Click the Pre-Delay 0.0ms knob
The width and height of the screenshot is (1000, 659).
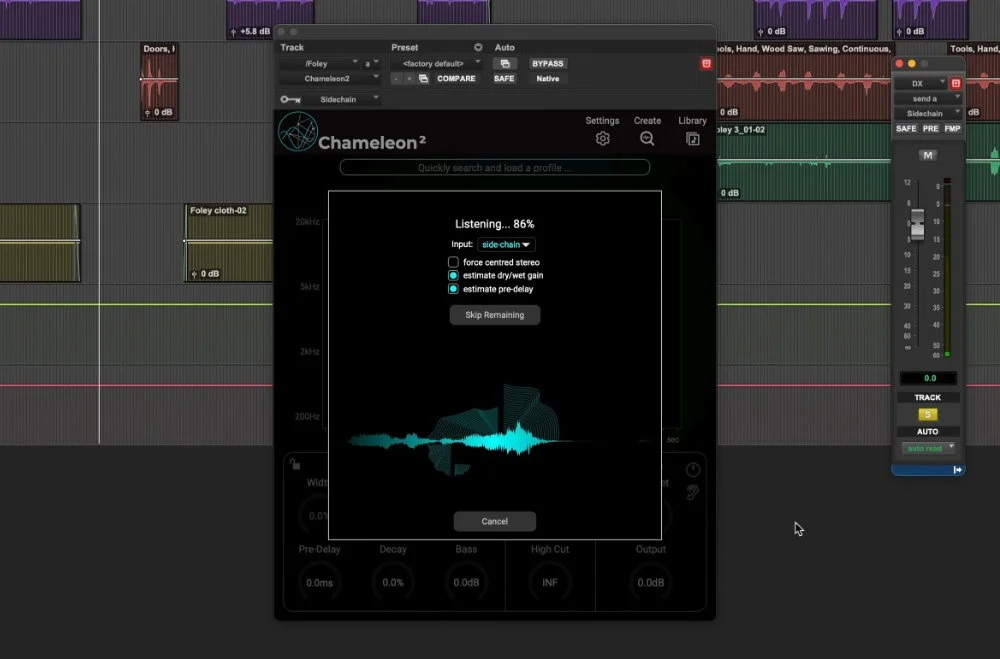pyautogui.click(x=319, y=582)
